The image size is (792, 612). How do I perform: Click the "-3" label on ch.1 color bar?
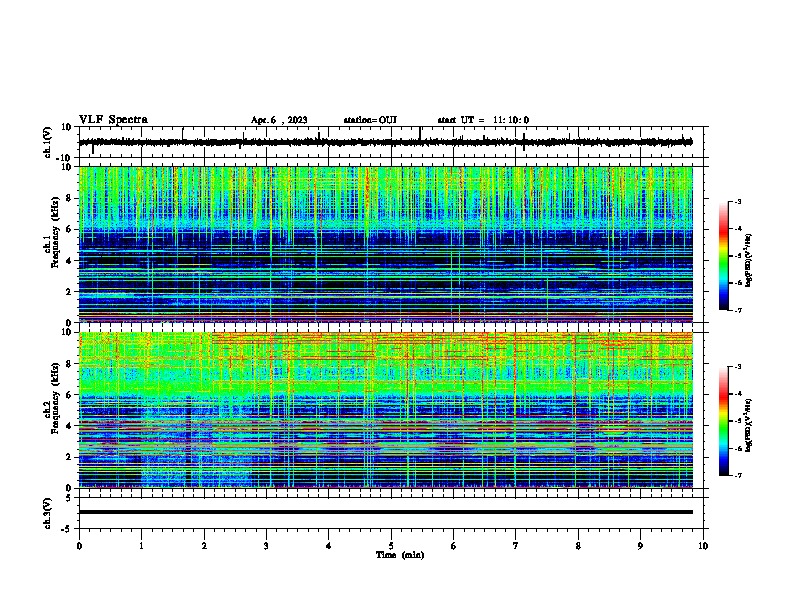pyautogui.click(x=738, y=201)
